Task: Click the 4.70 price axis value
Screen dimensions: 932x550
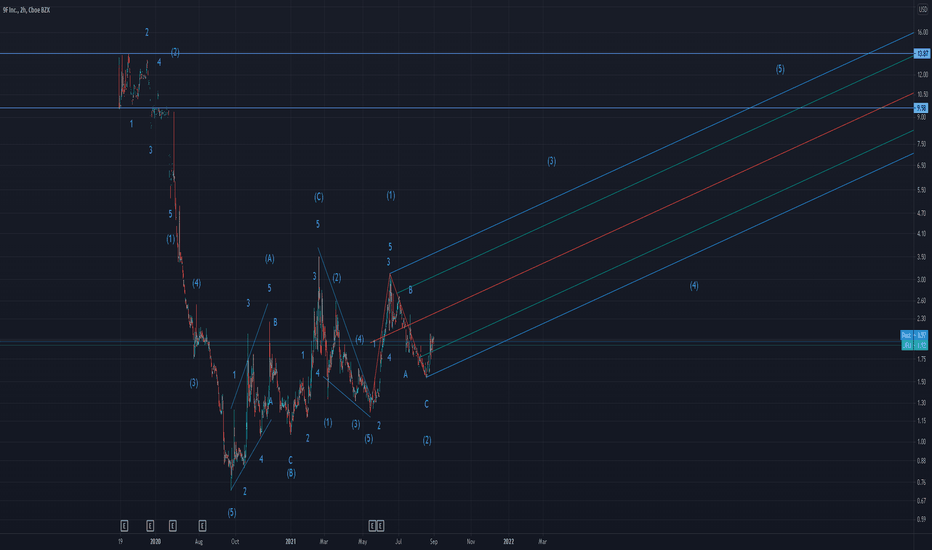Action: tap(922, 213)
